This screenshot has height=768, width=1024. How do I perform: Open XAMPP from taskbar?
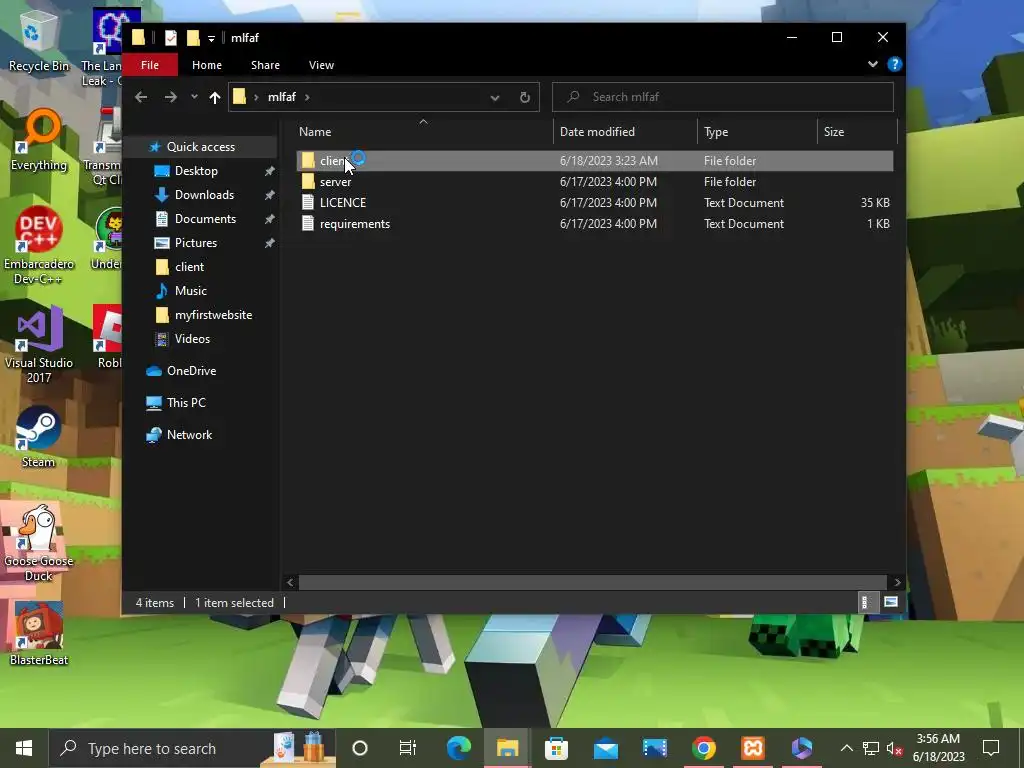(752, 748)
